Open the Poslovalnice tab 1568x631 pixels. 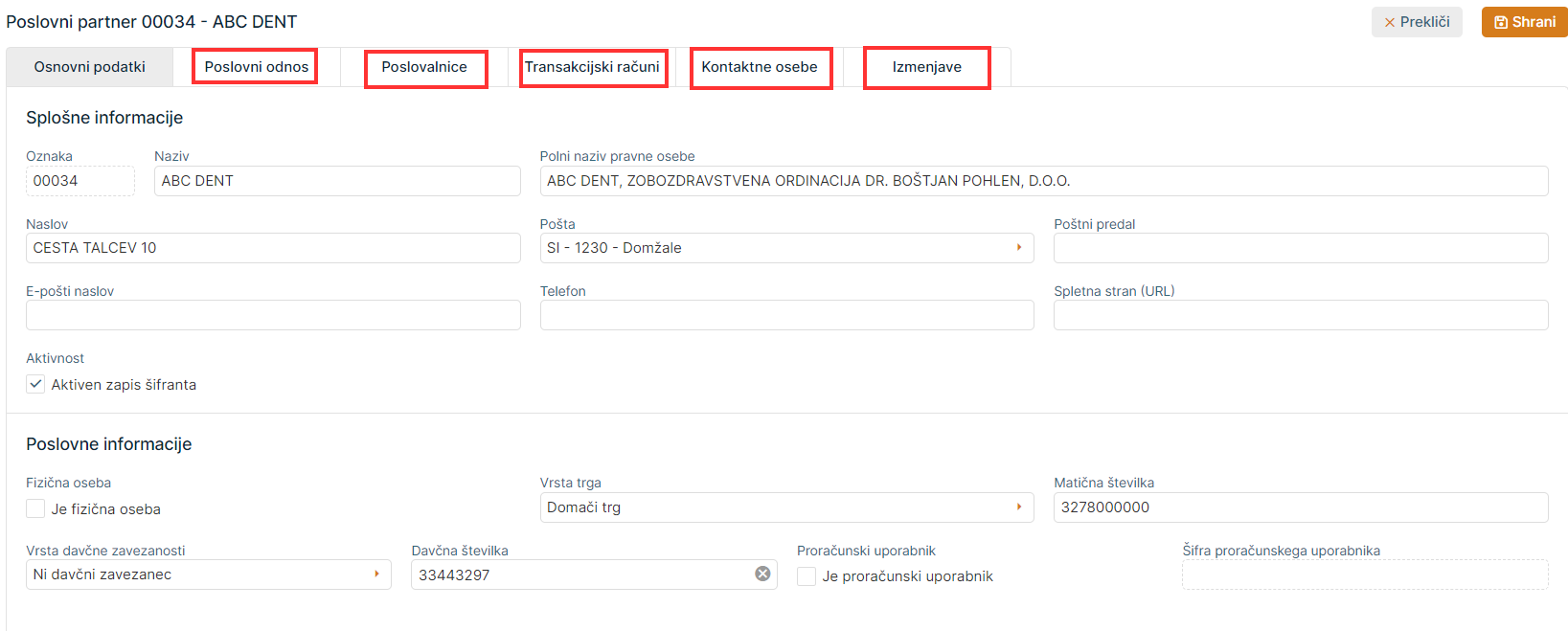point(424,67)
